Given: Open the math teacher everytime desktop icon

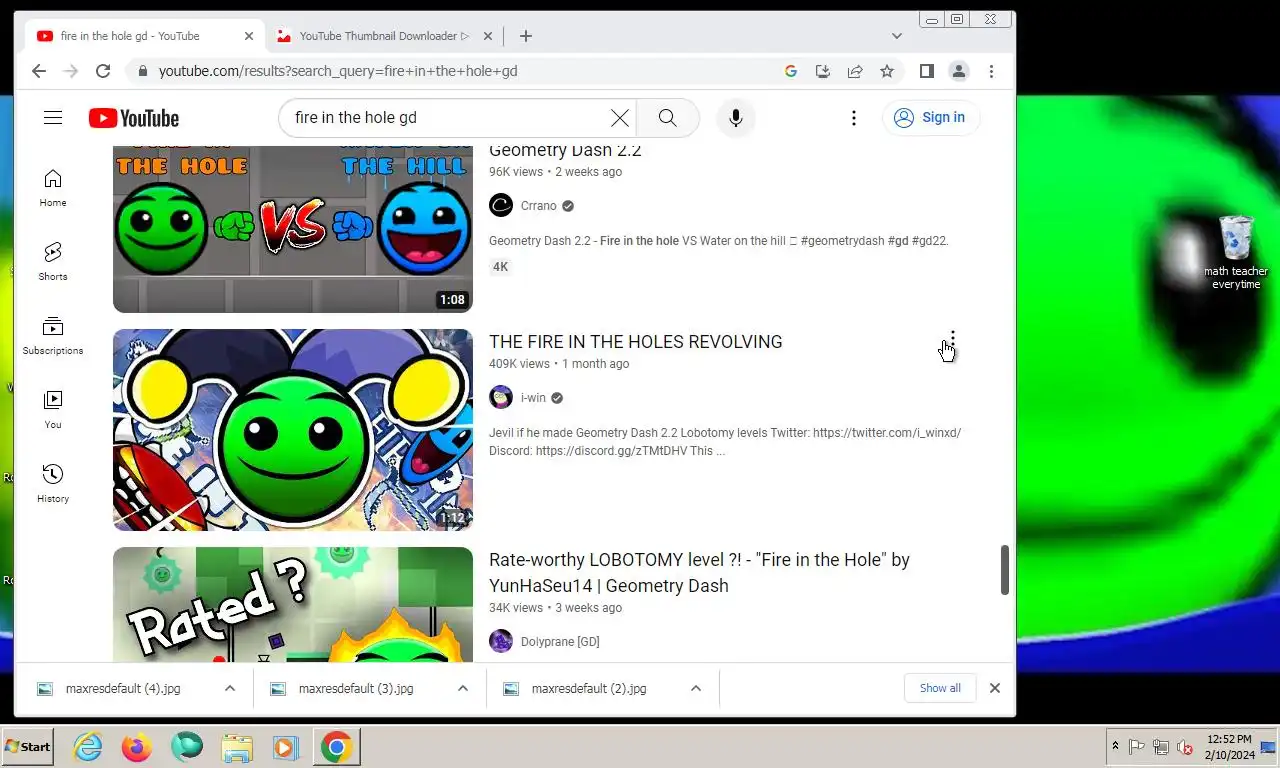Looking at the screenshot, I should point(1236,252).
